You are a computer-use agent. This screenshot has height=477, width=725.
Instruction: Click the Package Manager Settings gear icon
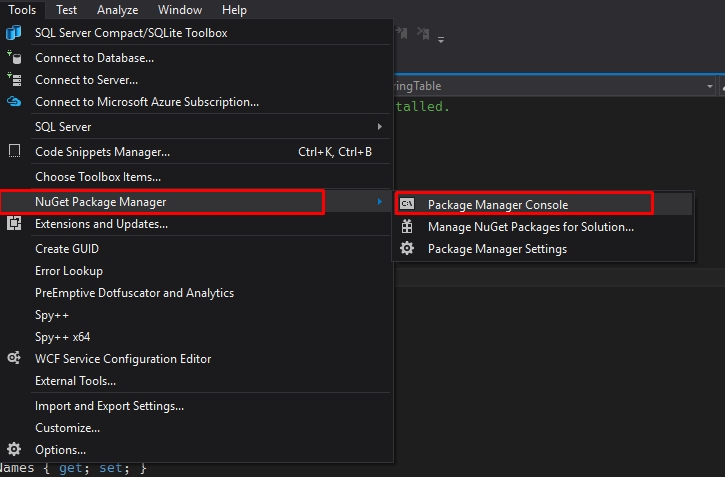pyautogui.click(x=407, y=248)
